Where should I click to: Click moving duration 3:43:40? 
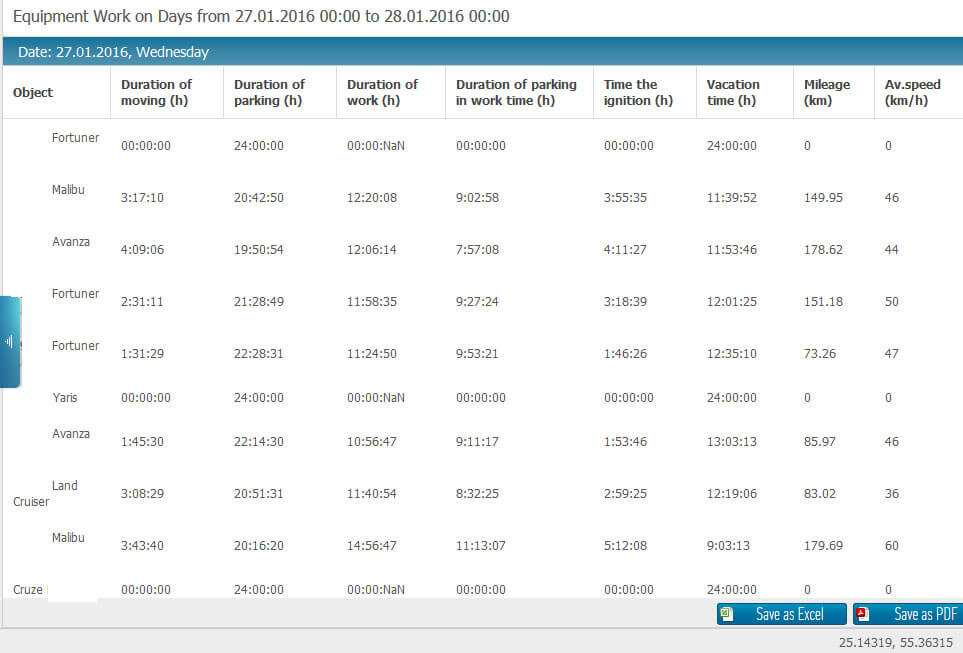pyautogui.click(x=142, y=545)
